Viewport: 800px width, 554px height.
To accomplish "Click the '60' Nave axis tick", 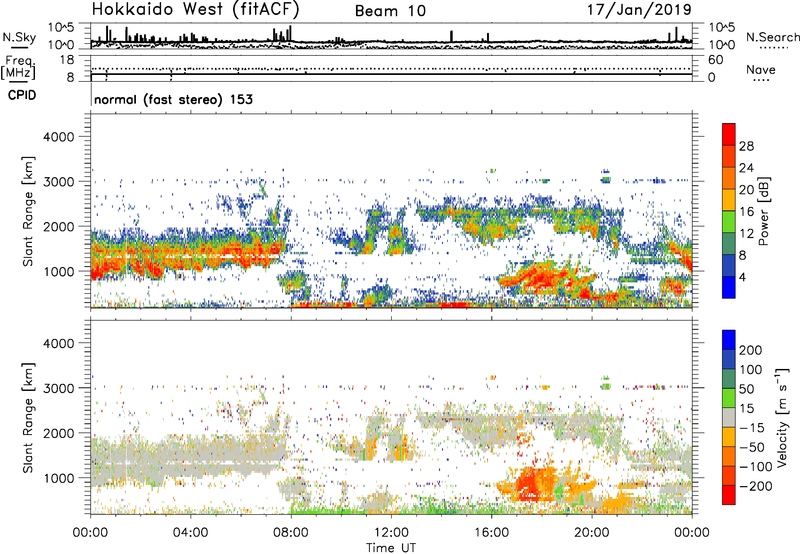I will [715, 60].
